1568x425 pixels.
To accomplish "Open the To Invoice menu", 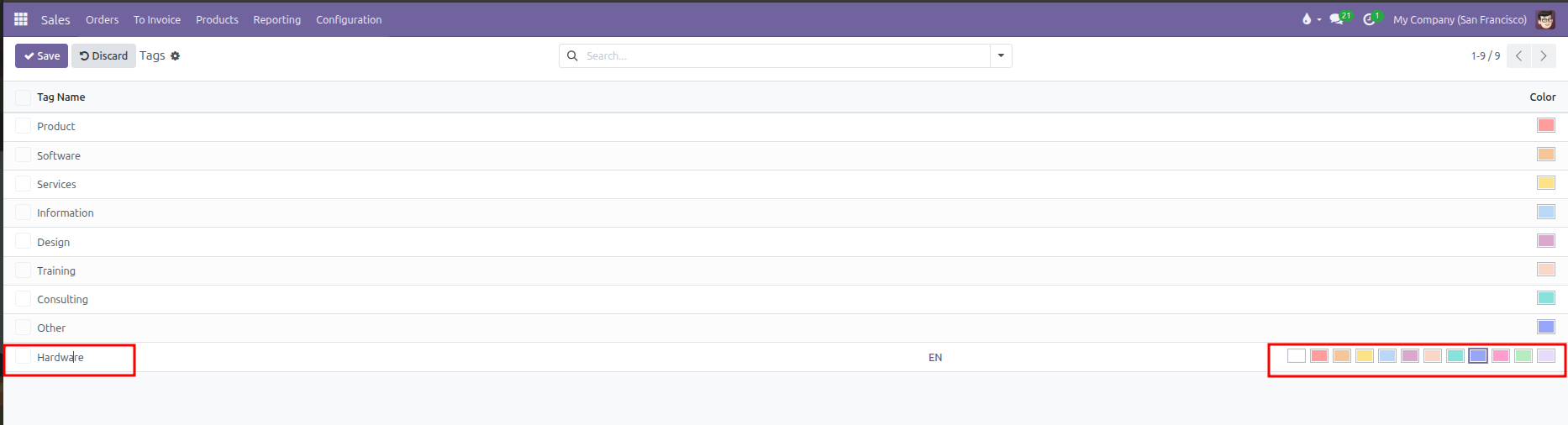I will pyautogui.click(x=157, y=19).
